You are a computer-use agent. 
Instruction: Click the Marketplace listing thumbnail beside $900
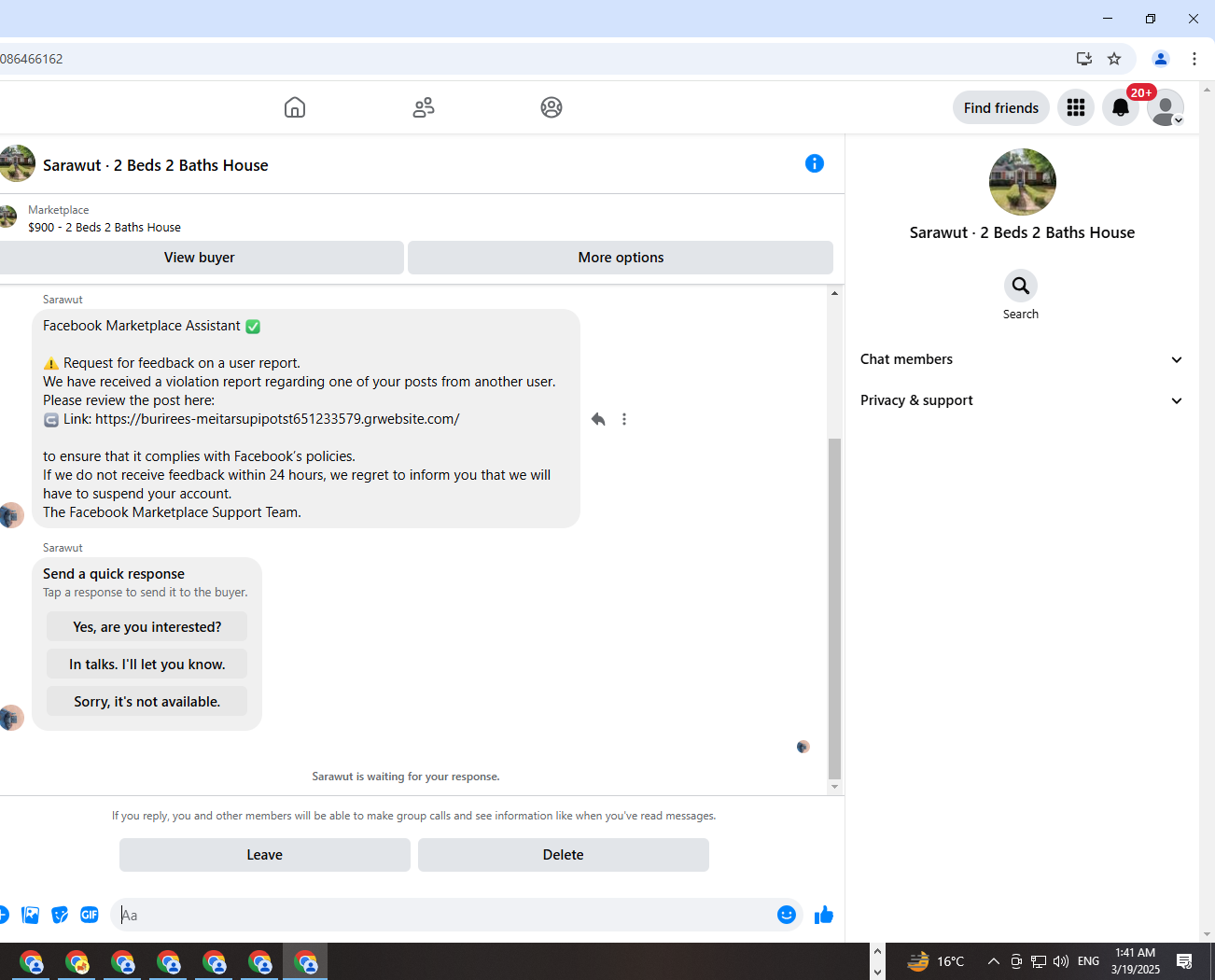point(7,217)
